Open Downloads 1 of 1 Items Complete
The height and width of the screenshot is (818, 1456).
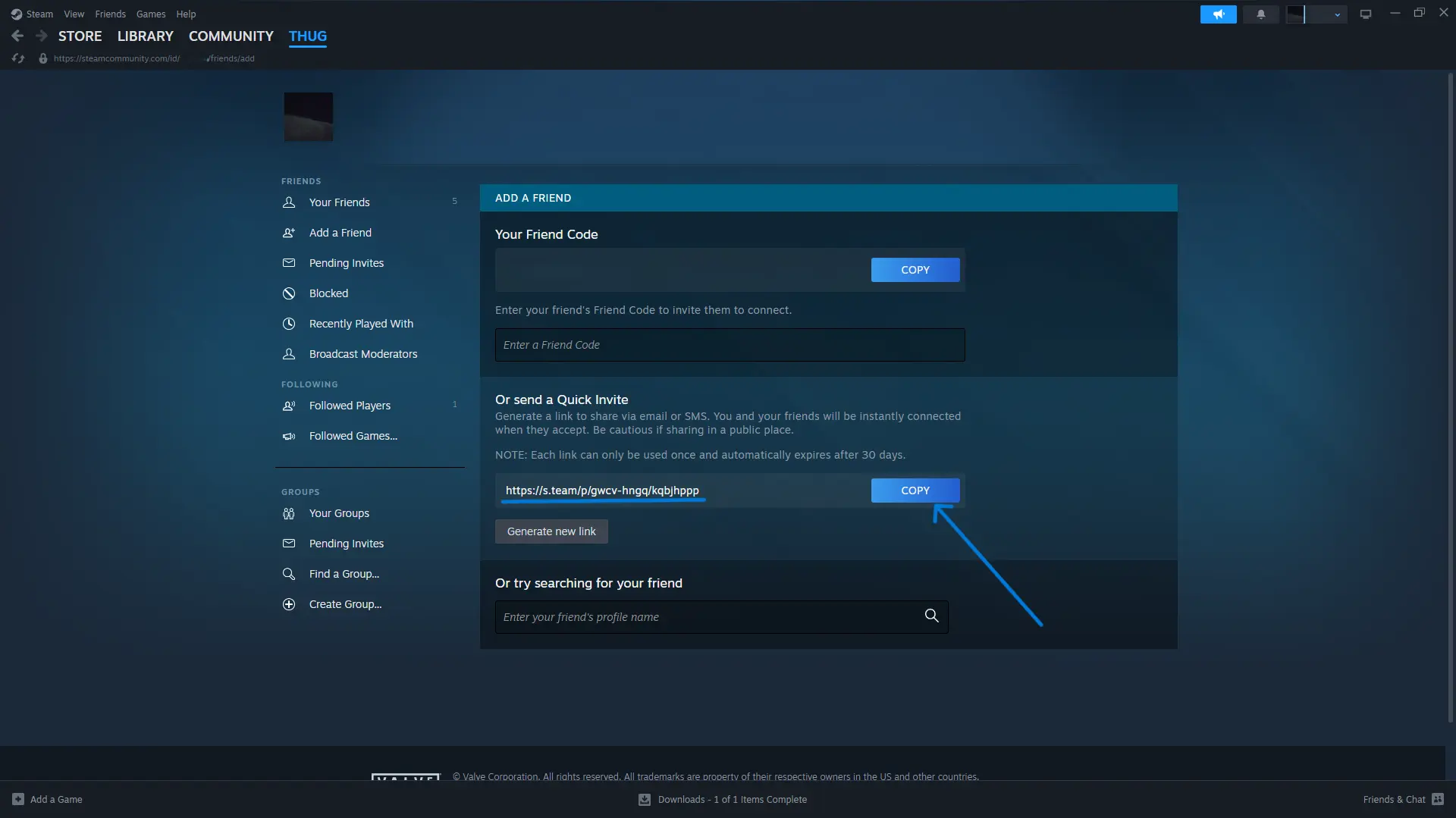pyautogui.click(x=733, y=799)
